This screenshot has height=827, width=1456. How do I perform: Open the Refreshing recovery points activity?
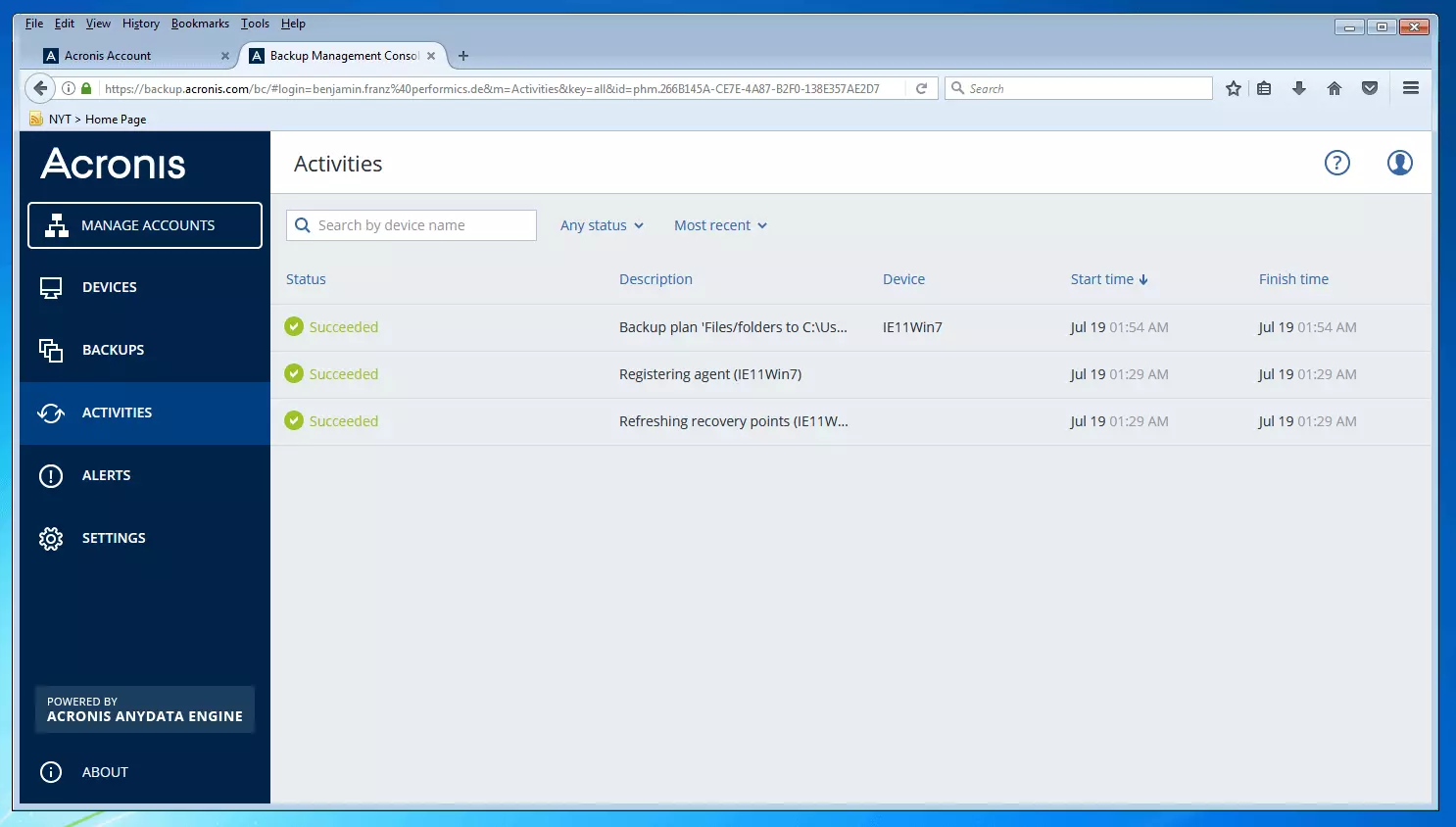click(734, 421)
